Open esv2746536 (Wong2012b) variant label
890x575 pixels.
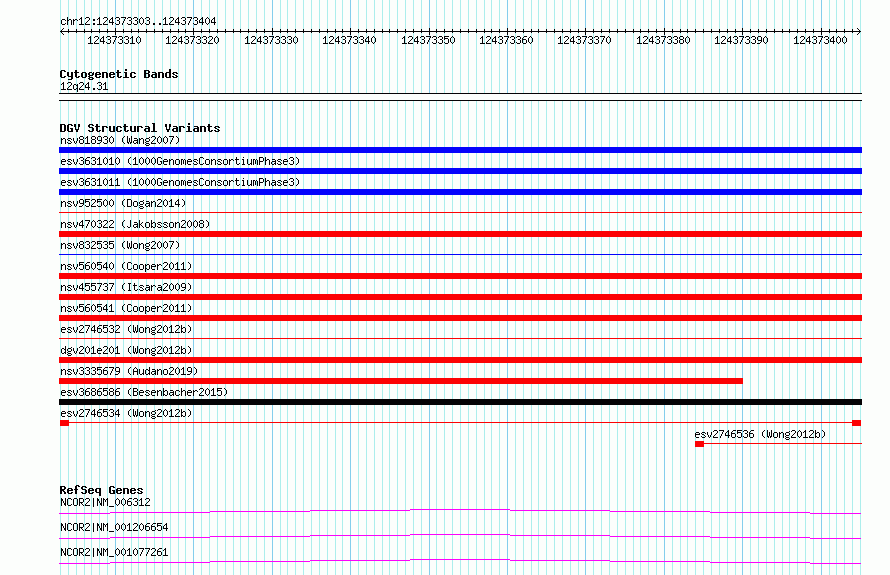coord(760,434)
